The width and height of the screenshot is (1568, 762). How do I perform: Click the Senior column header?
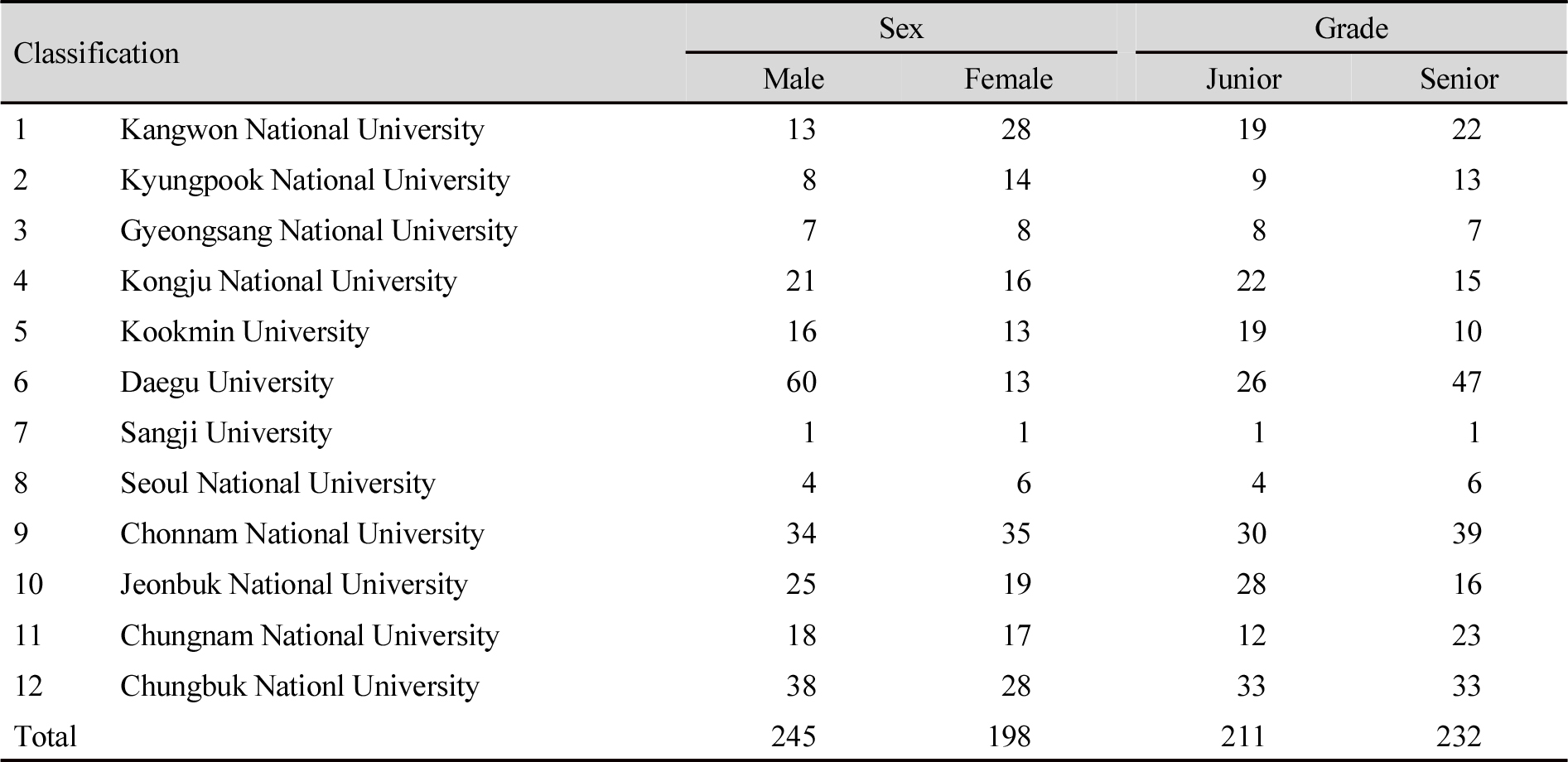tap(1459, 79)
